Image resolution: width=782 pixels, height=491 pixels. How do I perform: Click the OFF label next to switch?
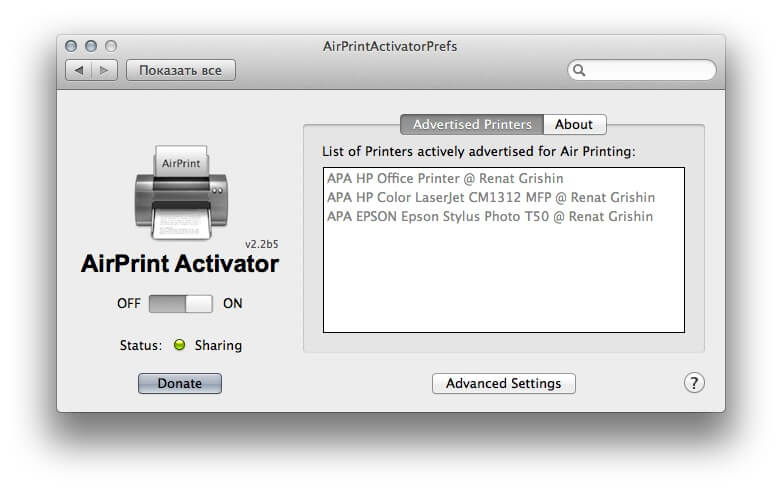click(129, 303)
